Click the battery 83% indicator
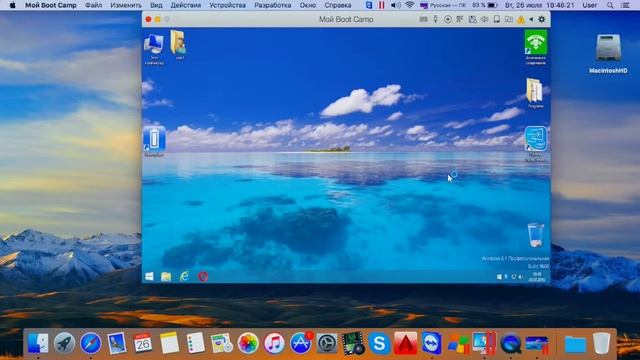Image resolution: width=640 pixels, height=360 pixels. coord(485,5)
